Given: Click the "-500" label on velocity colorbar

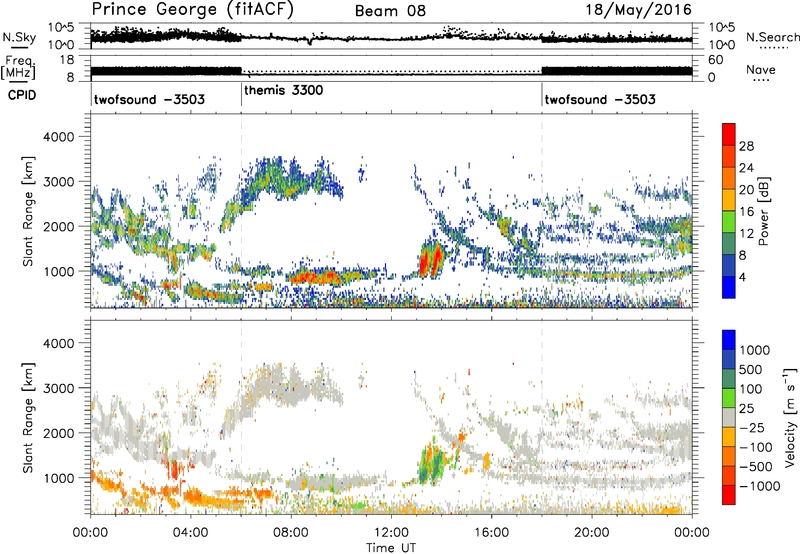Looking at the screenshot, I should click(756, 467).
